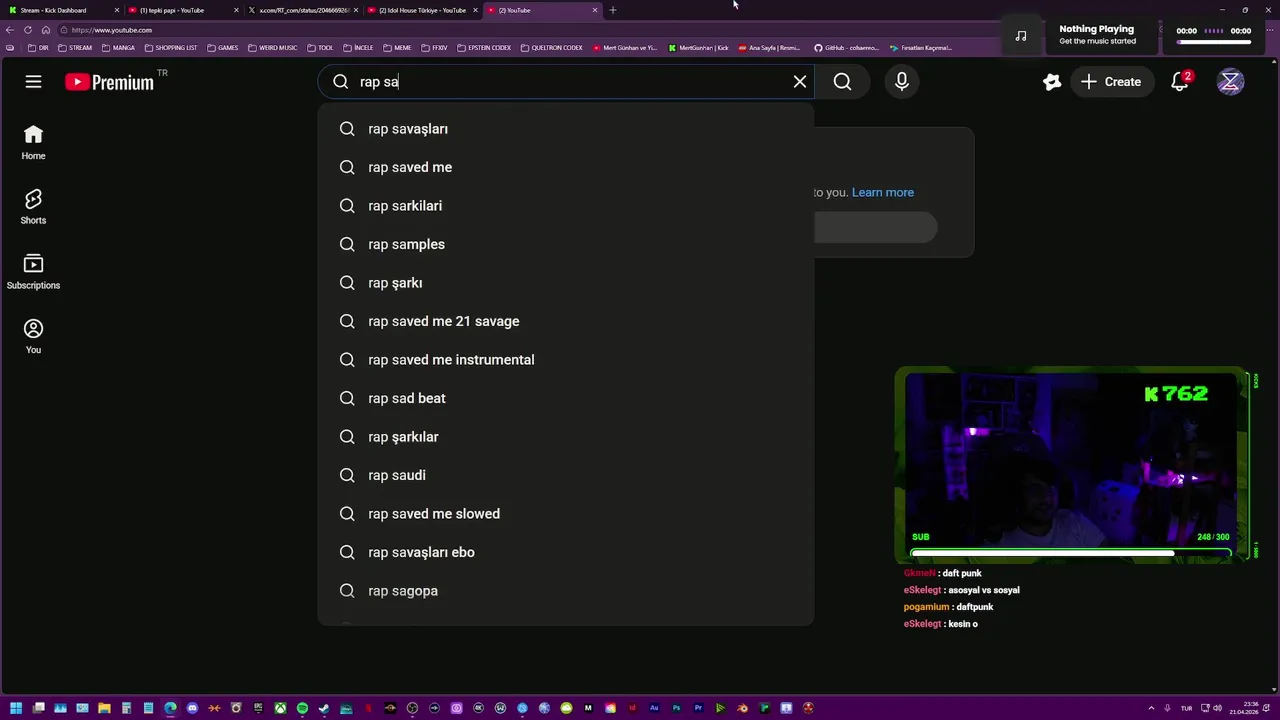The height and width of the screenshot is (720, 1280).
Task: Choose 'rap saudi' suggestion
Action: (566, 475)
